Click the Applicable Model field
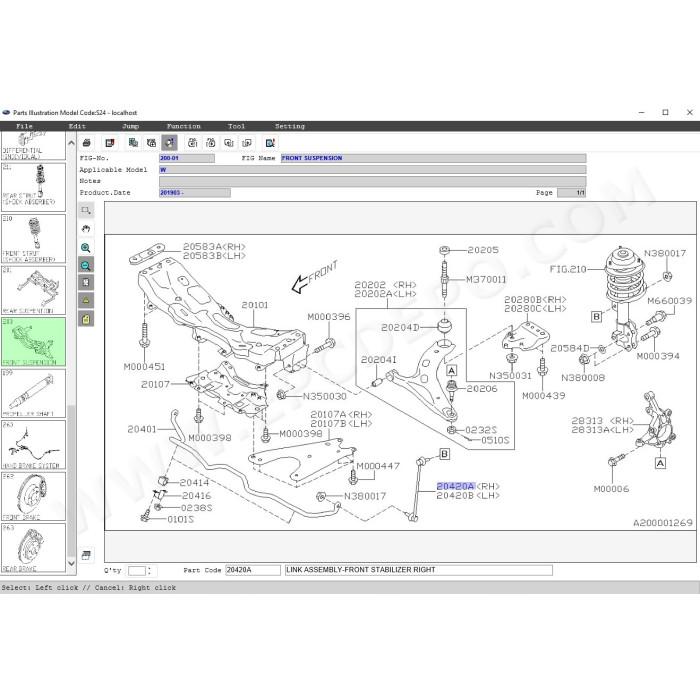700x700 pixels. coord(372,170)
